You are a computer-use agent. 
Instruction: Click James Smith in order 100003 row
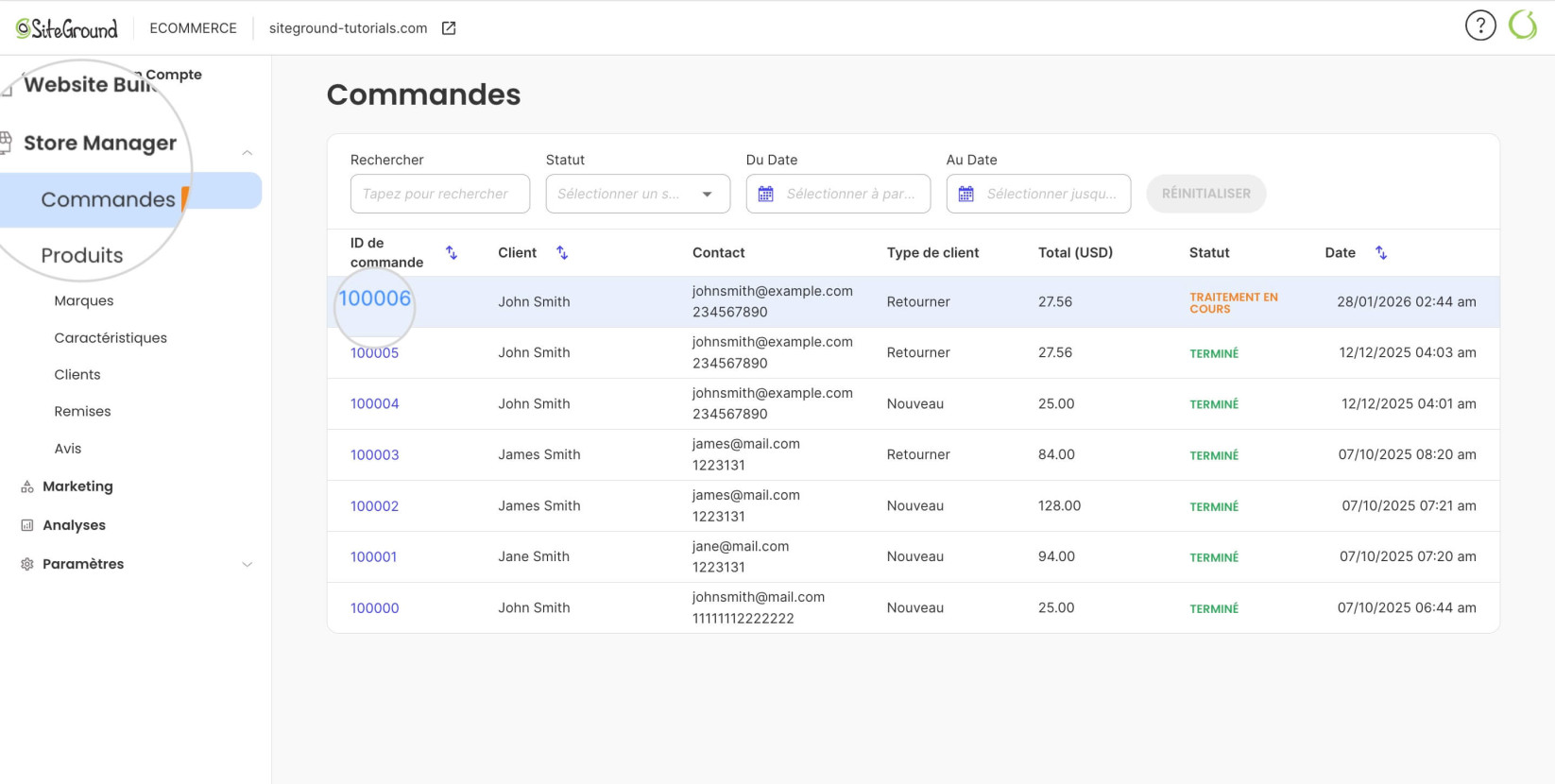[539, 454]
